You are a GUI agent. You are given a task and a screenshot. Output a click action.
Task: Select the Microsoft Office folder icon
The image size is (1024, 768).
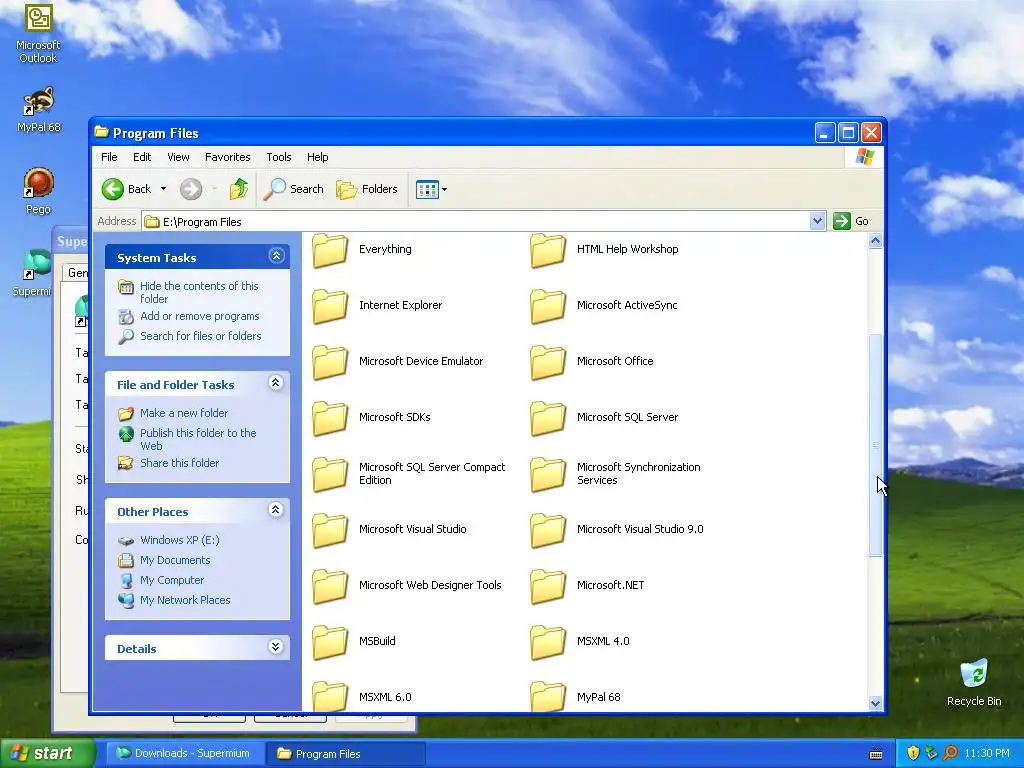548,362
